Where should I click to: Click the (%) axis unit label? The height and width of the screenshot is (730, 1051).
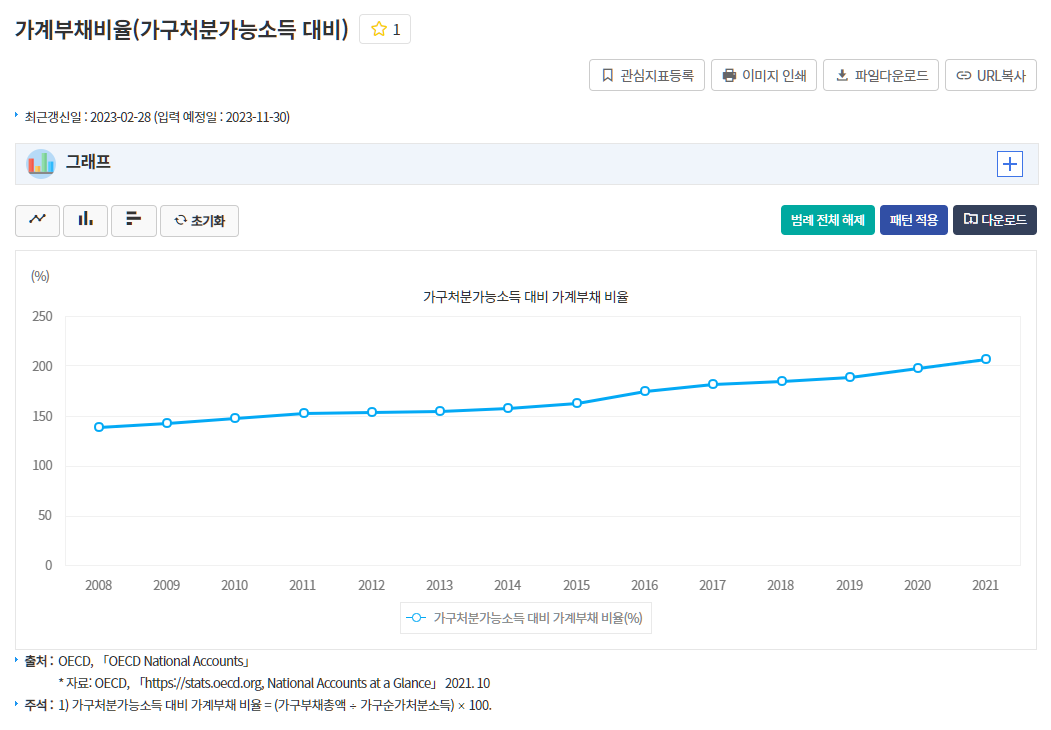point(40,276)
